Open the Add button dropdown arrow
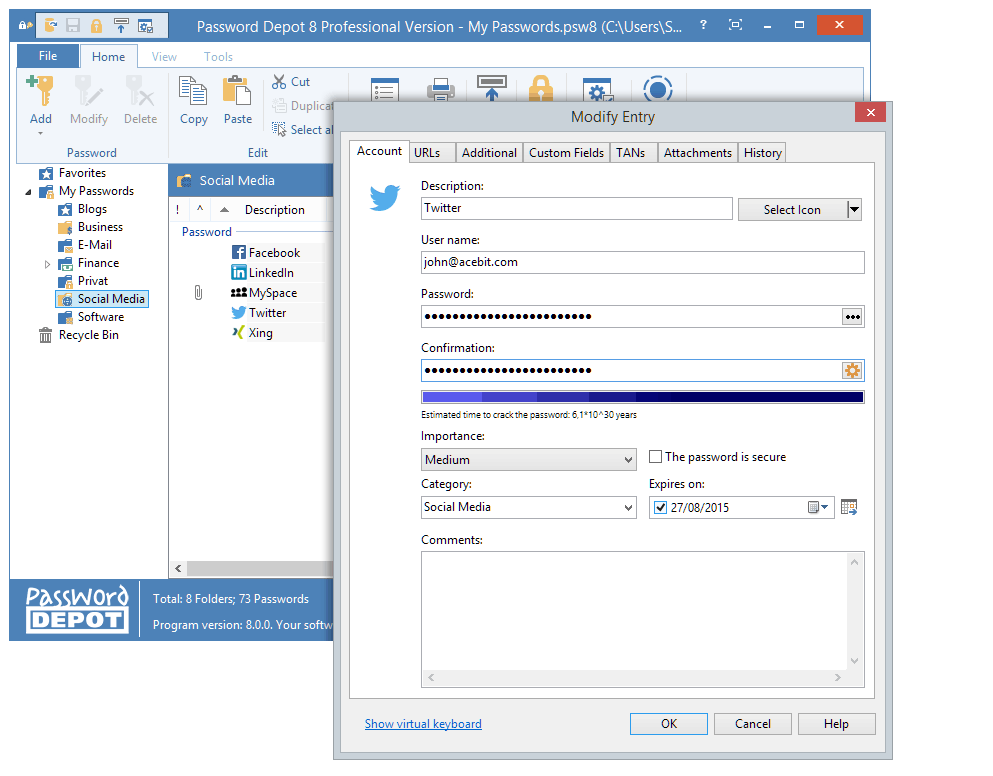Screen dimensions: 993x776 pos(40,133)
